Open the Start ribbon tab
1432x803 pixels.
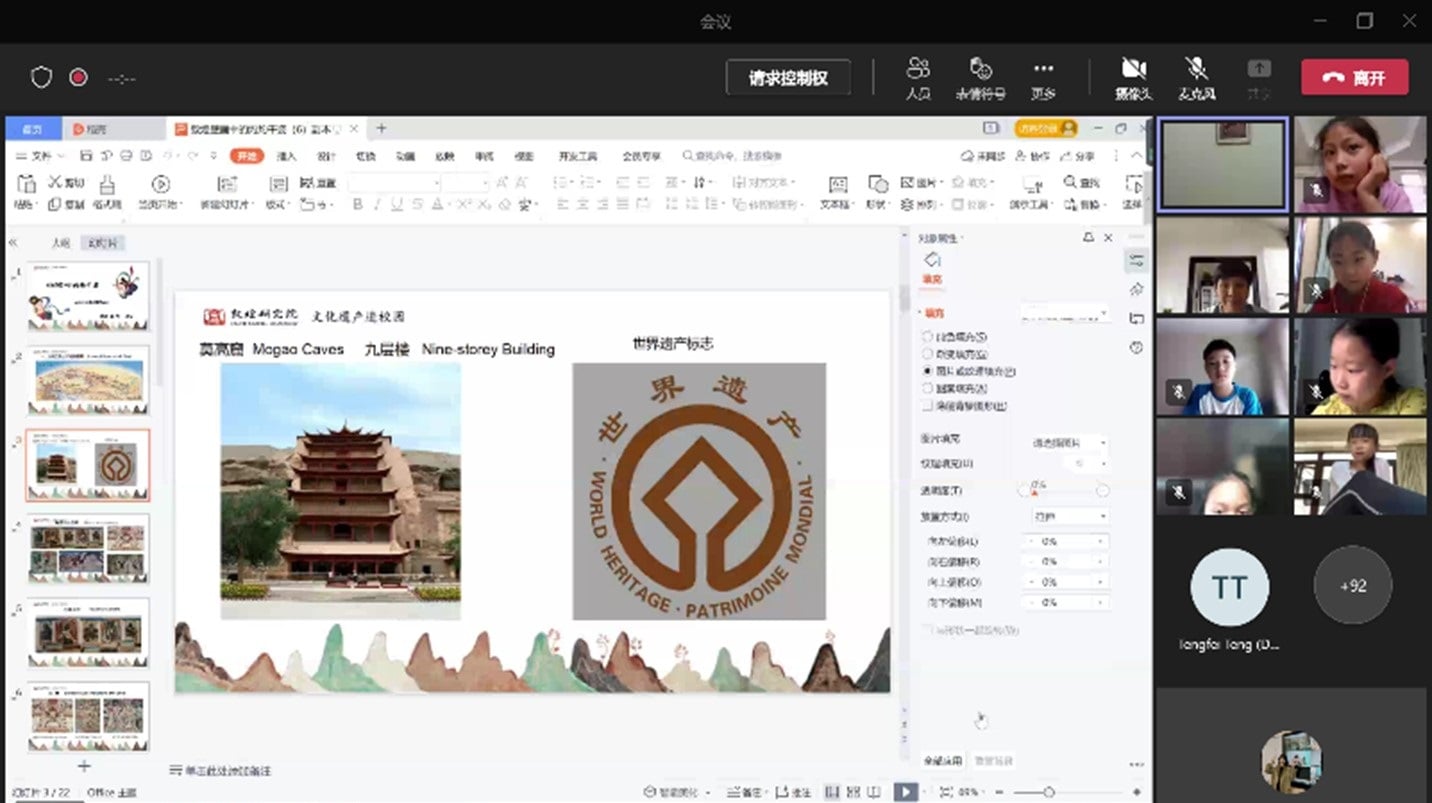[x=246, y=156]
